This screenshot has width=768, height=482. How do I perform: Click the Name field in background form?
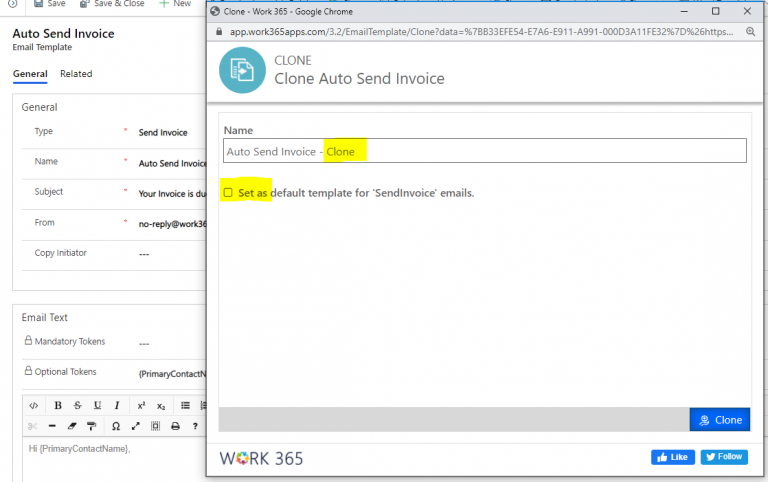(172, 164)
